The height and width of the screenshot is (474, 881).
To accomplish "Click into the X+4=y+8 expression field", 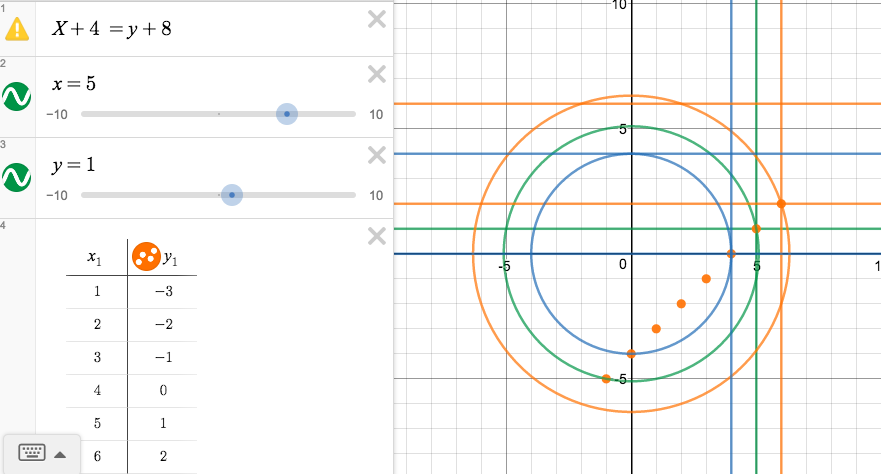I will pos(200,28).
